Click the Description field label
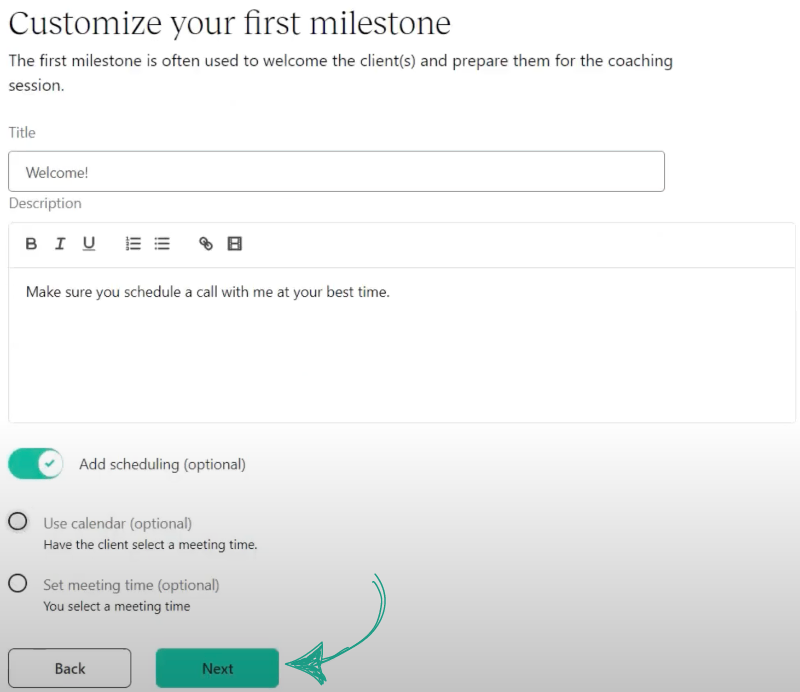The image size is (800, 692). pos(45,203)
